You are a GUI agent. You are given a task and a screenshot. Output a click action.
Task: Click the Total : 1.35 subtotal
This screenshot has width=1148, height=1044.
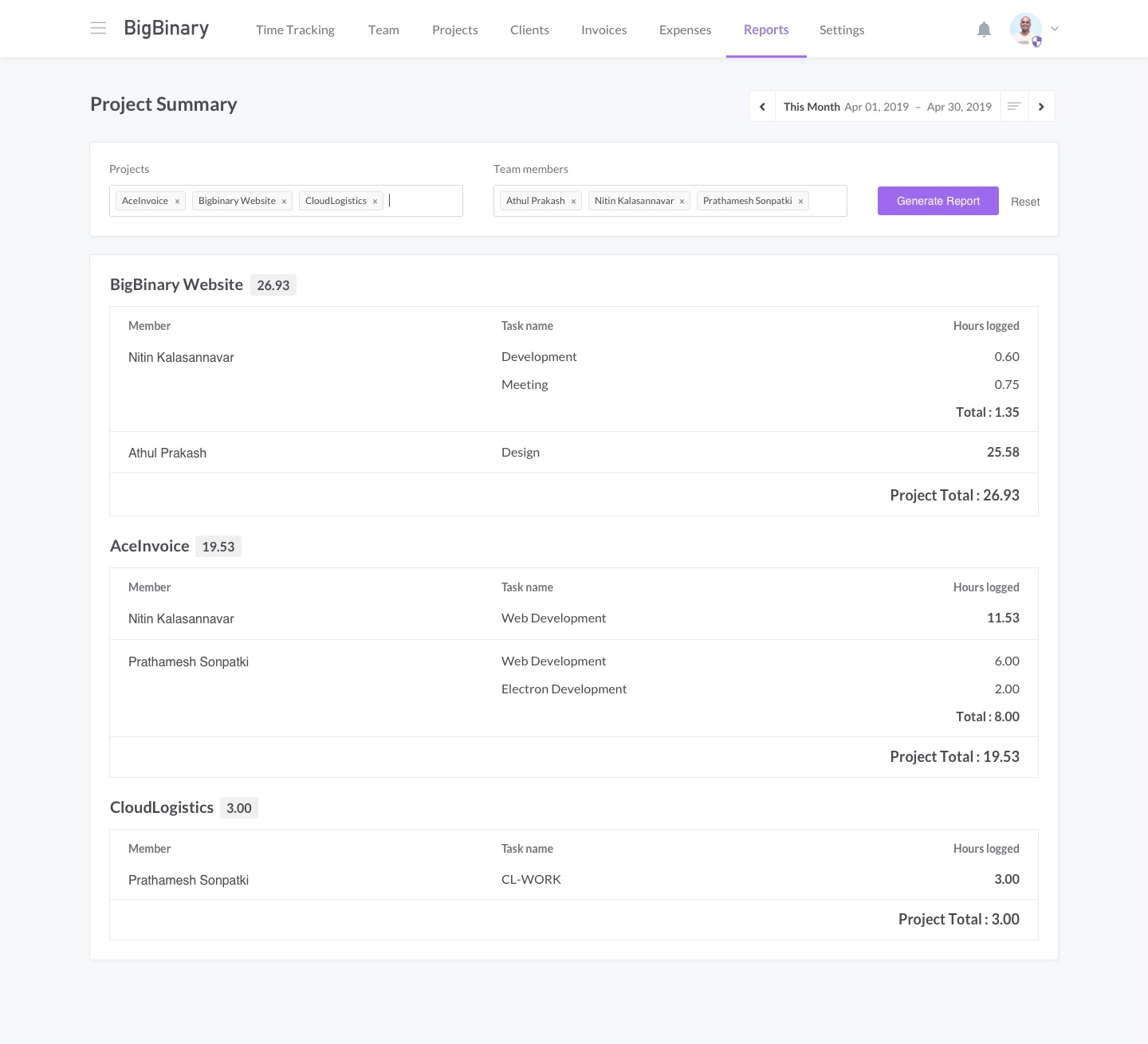(x=988, y=413)
